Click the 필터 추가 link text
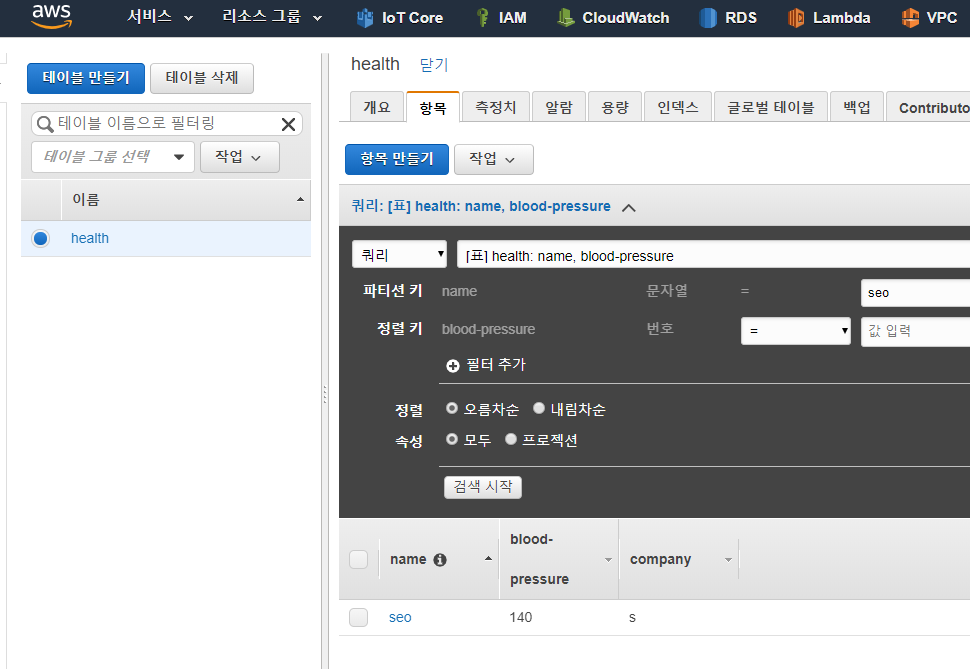 [x=496, y=365]
